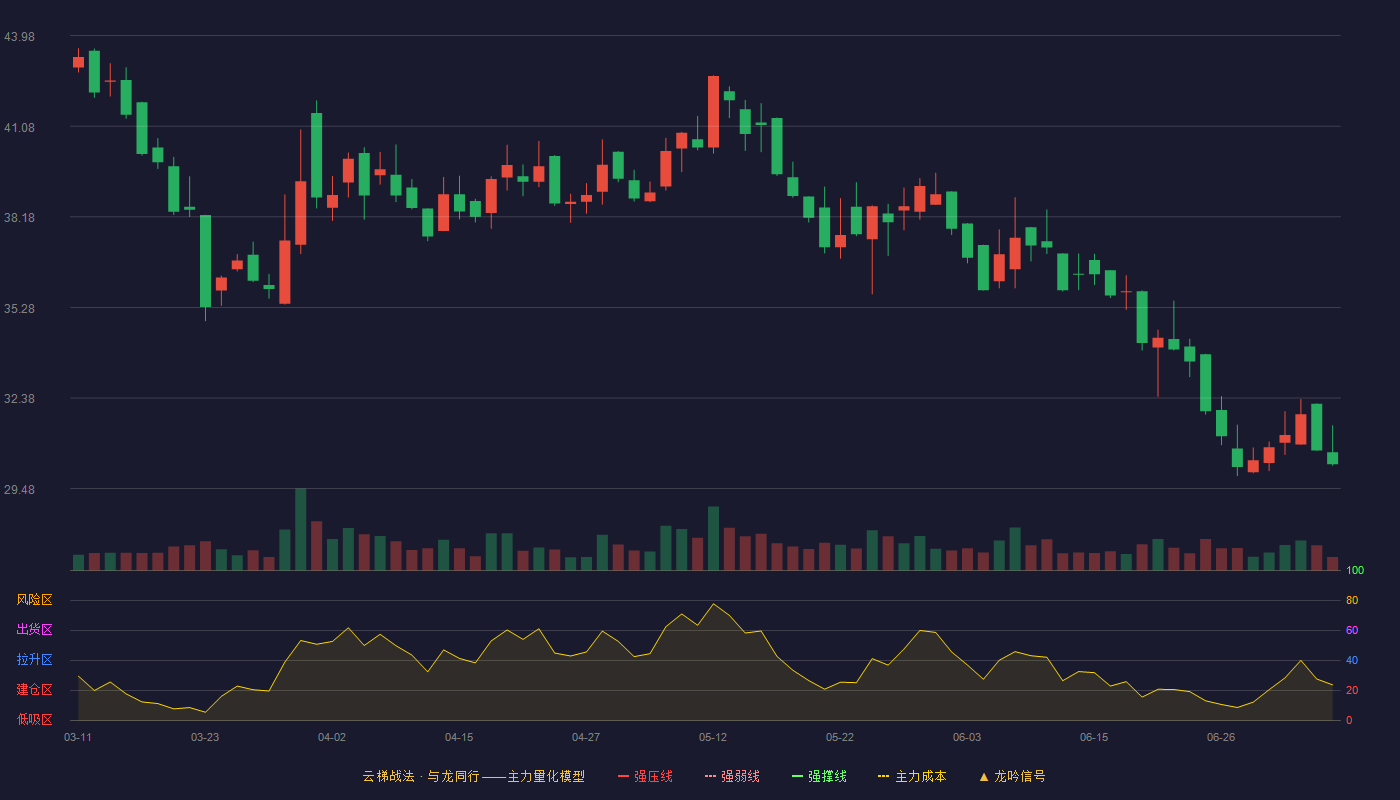Screen dimensions: 1400x800
Task: Click the 05-22 date label
Action: pyautogui.click(x=840, y=737)
